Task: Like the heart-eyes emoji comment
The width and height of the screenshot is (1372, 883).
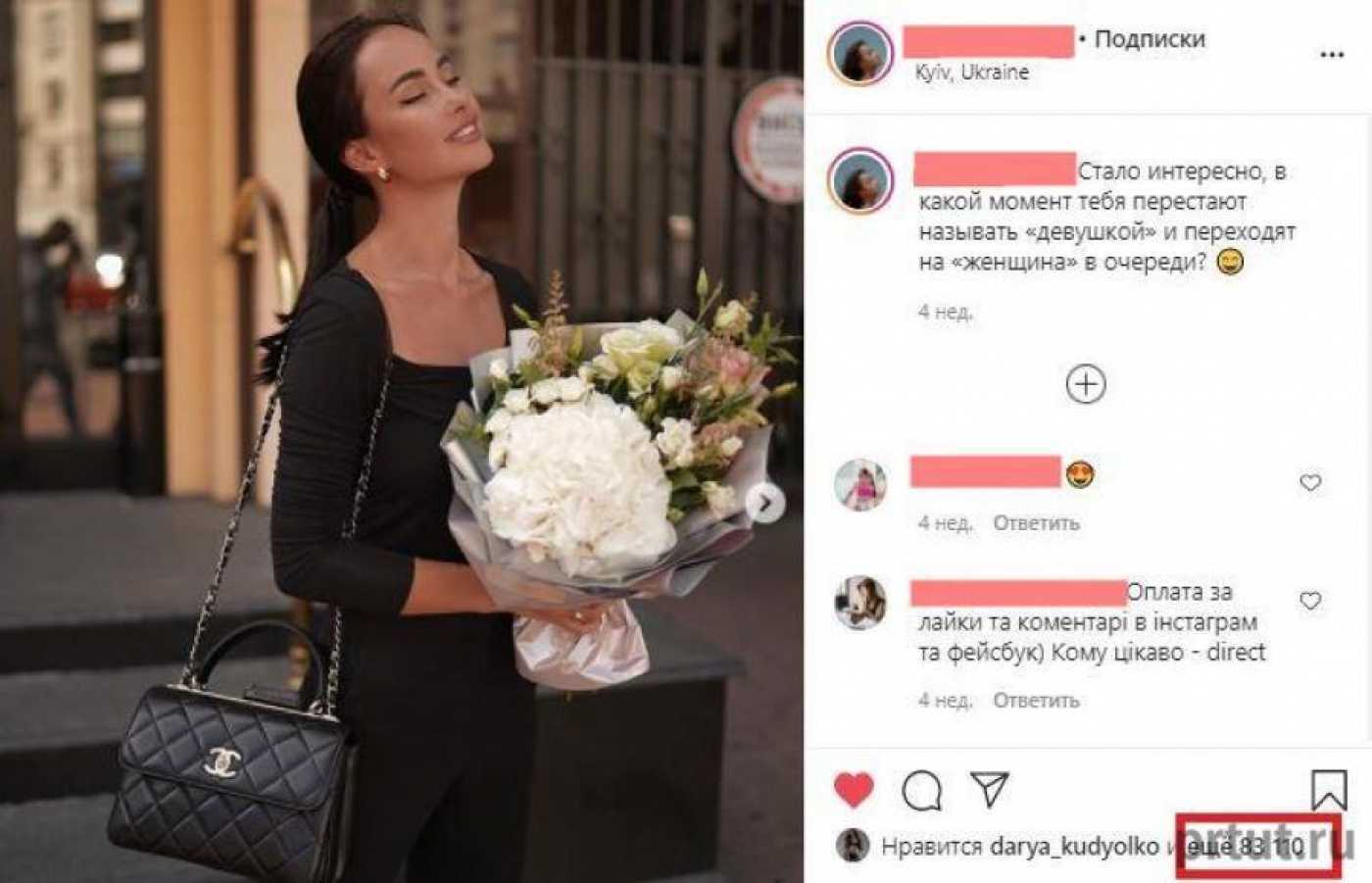Action: tap(1309, 482)
